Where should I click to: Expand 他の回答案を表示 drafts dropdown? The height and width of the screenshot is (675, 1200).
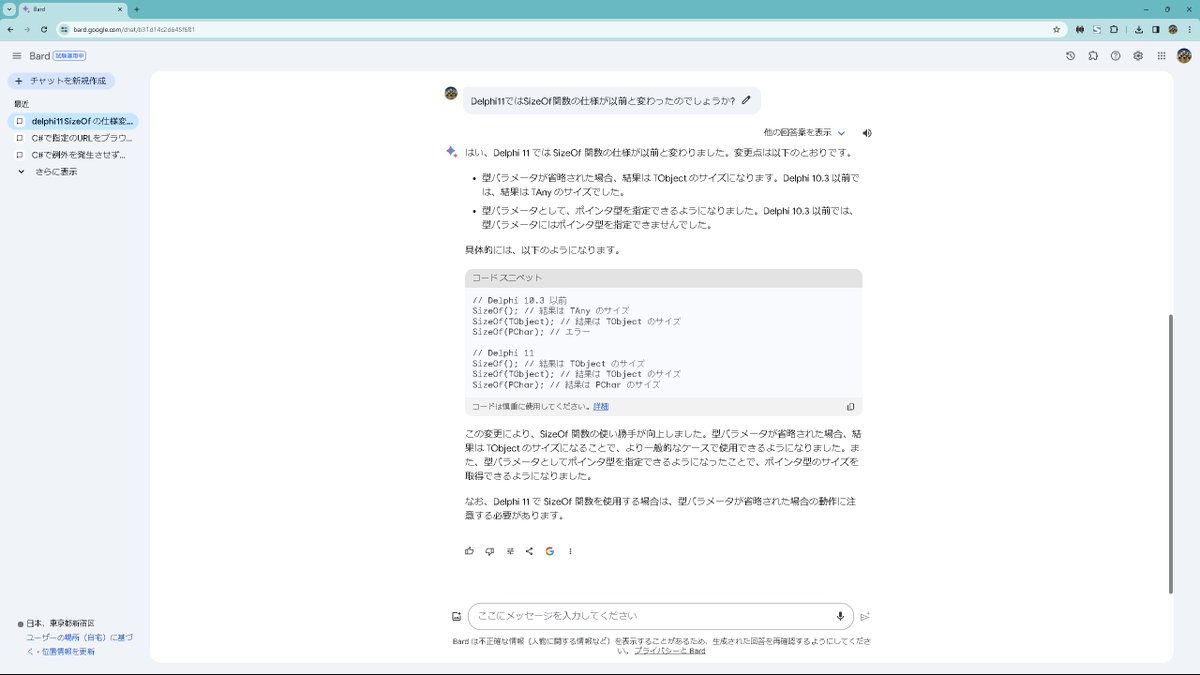pos(804,132)
